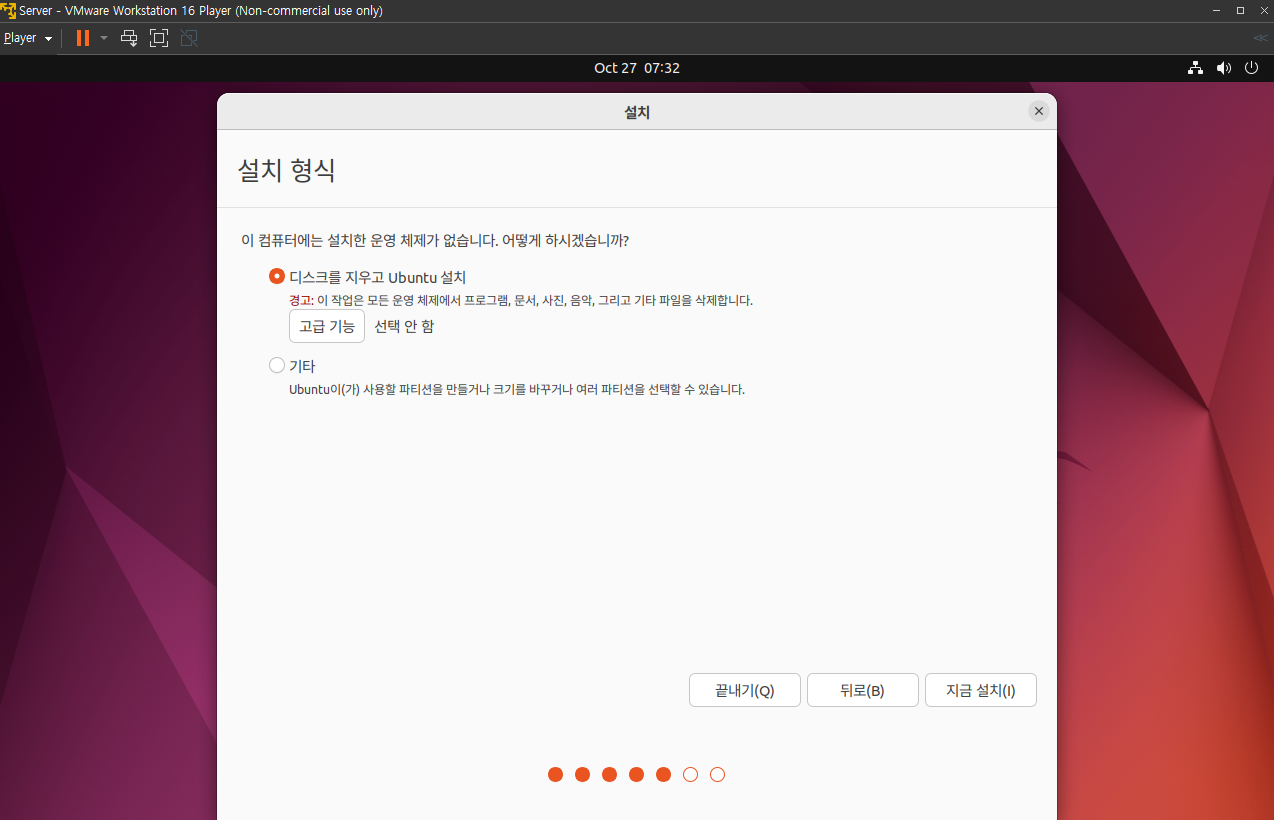Expand the power options arrow beside pause
Screen dimensions: 1274x820
(104, 38)
